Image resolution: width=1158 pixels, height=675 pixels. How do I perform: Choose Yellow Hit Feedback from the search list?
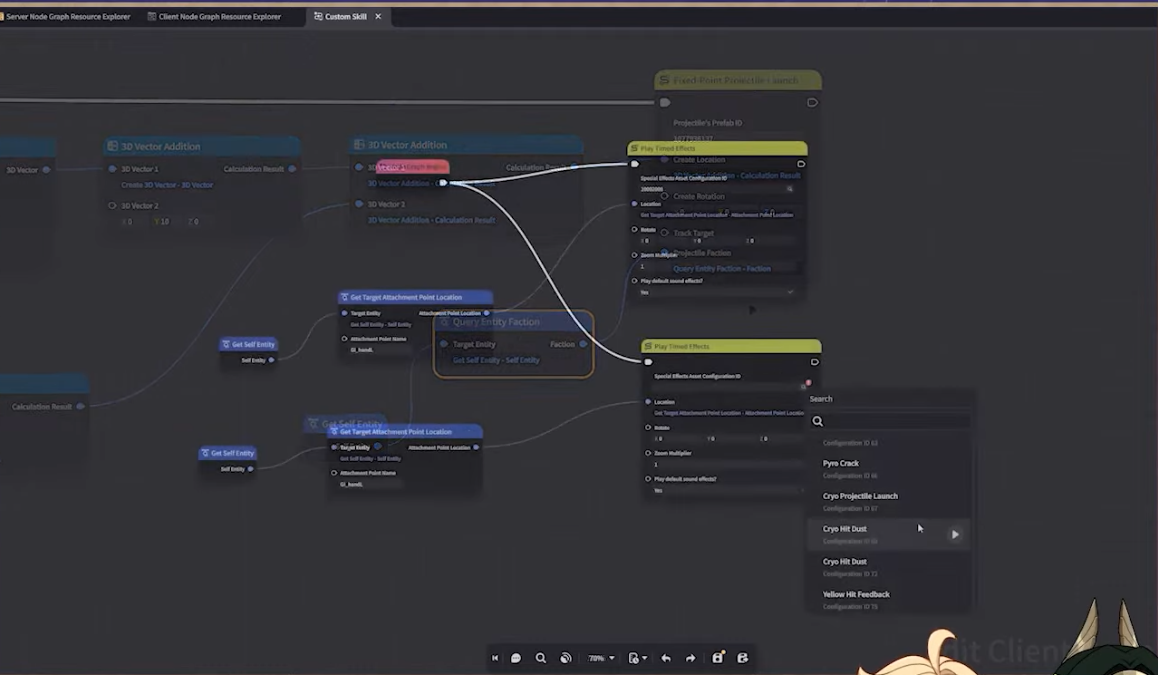pyautogui.click(x=888, y=600)
